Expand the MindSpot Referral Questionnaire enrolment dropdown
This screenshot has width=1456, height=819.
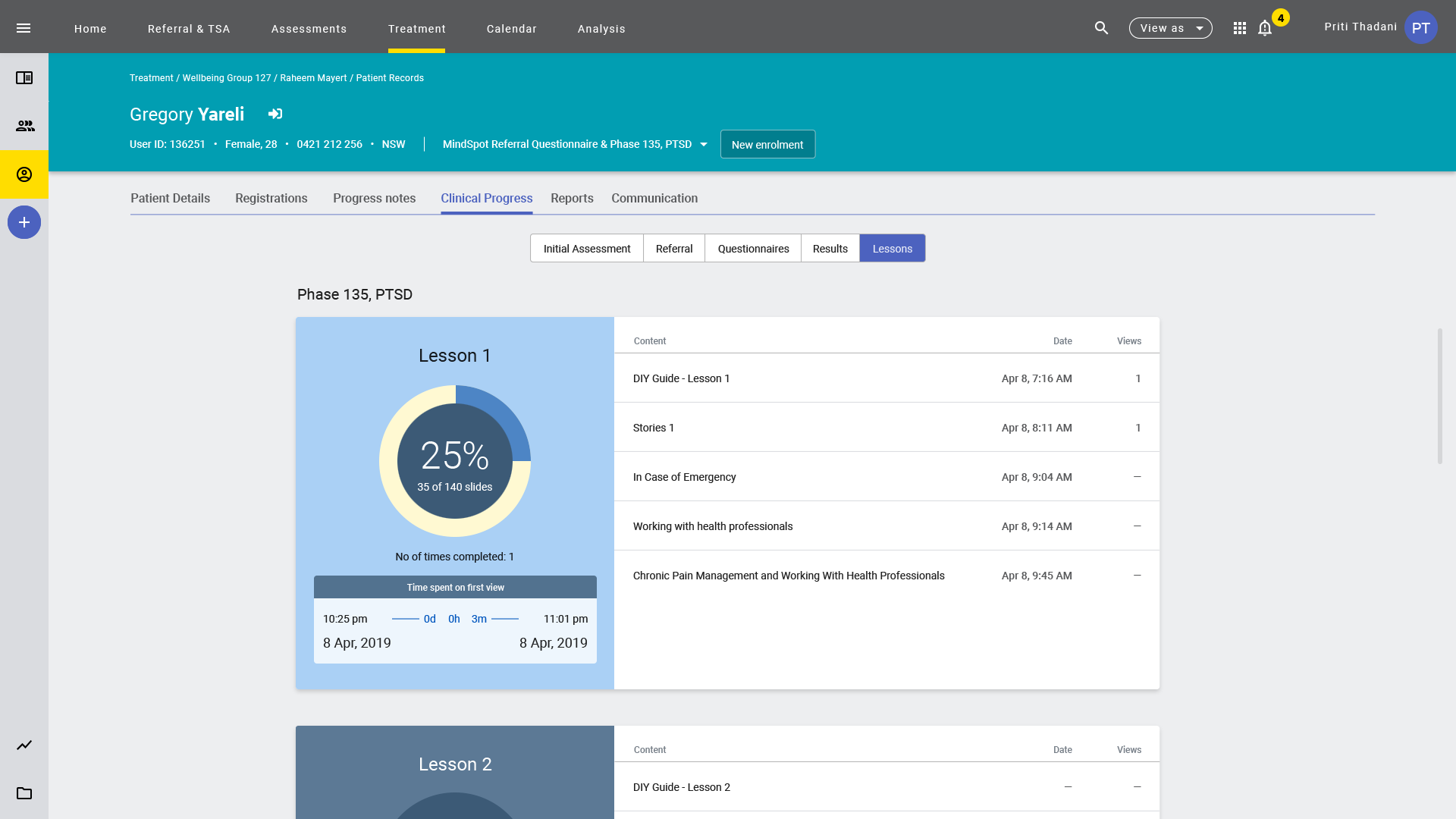(575, 144)
